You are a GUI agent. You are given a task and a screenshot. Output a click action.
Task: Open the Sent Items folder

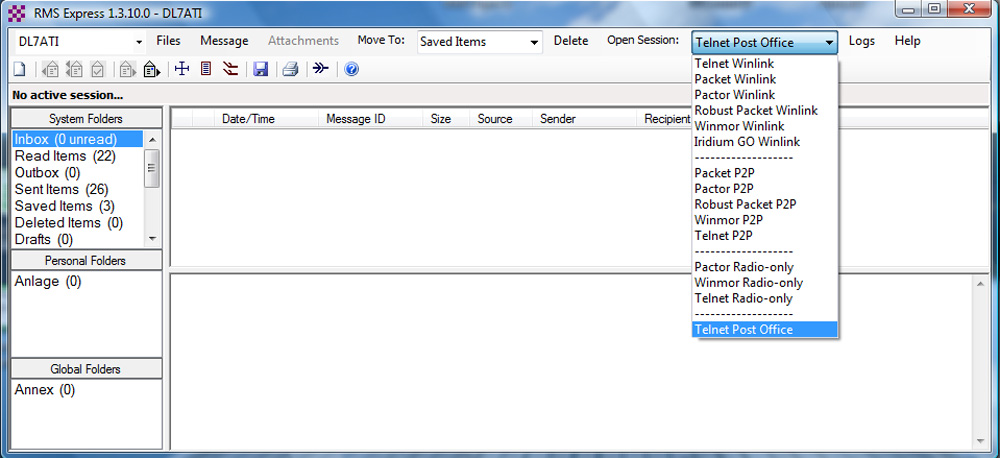(61, 189)
